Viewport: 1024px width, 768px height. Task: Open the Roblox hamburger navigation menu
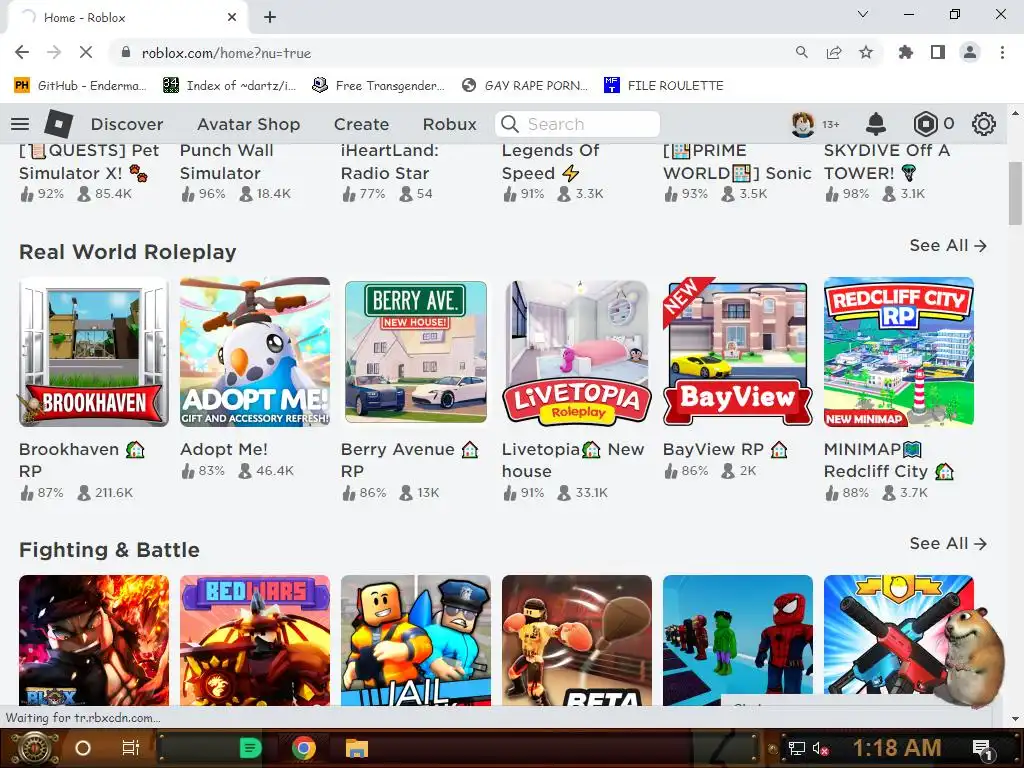point(20,124)
